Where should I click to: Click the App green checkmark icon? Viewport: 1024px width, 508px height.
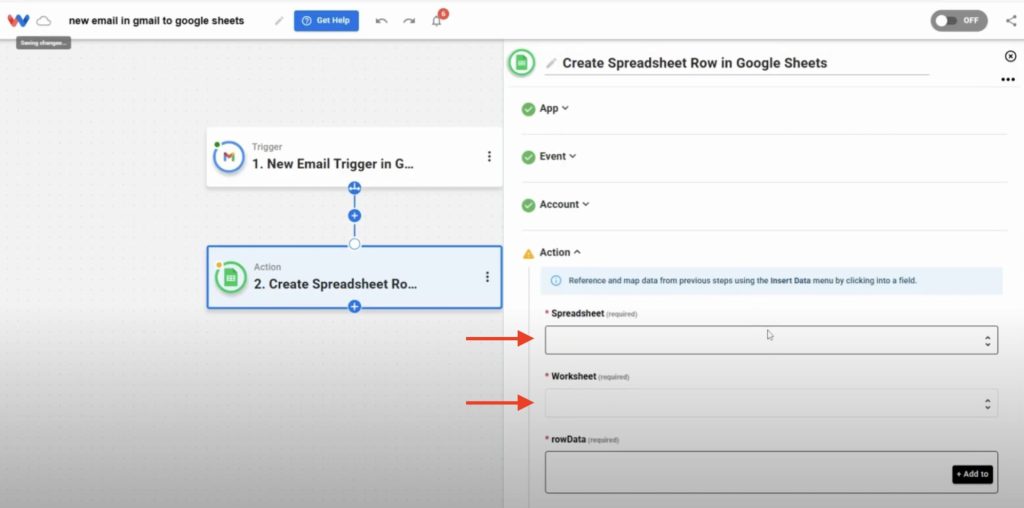(x=528, y=110)
